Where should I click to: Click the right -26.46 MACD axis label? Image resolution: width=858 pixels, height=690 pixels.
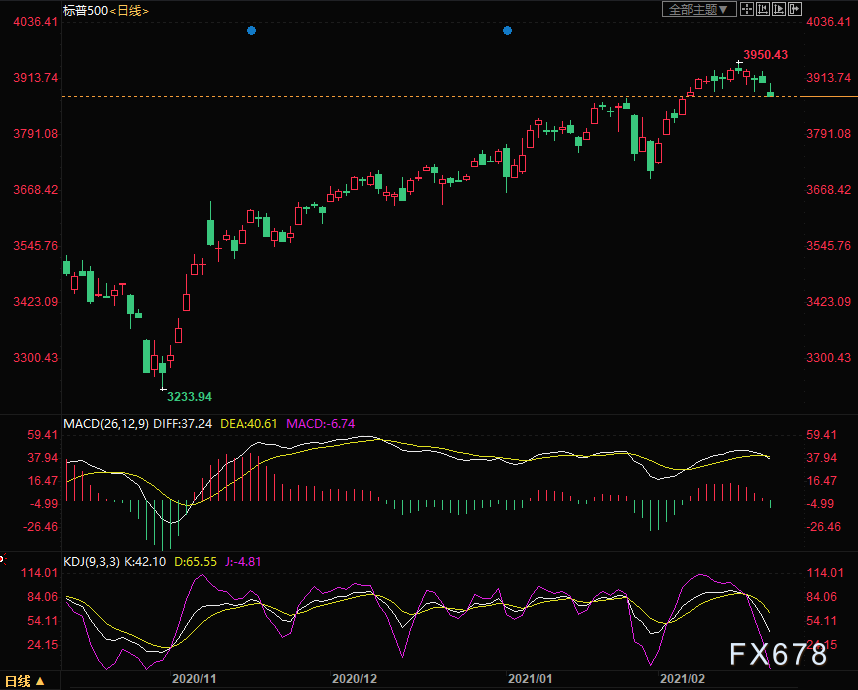click(824, 527)
